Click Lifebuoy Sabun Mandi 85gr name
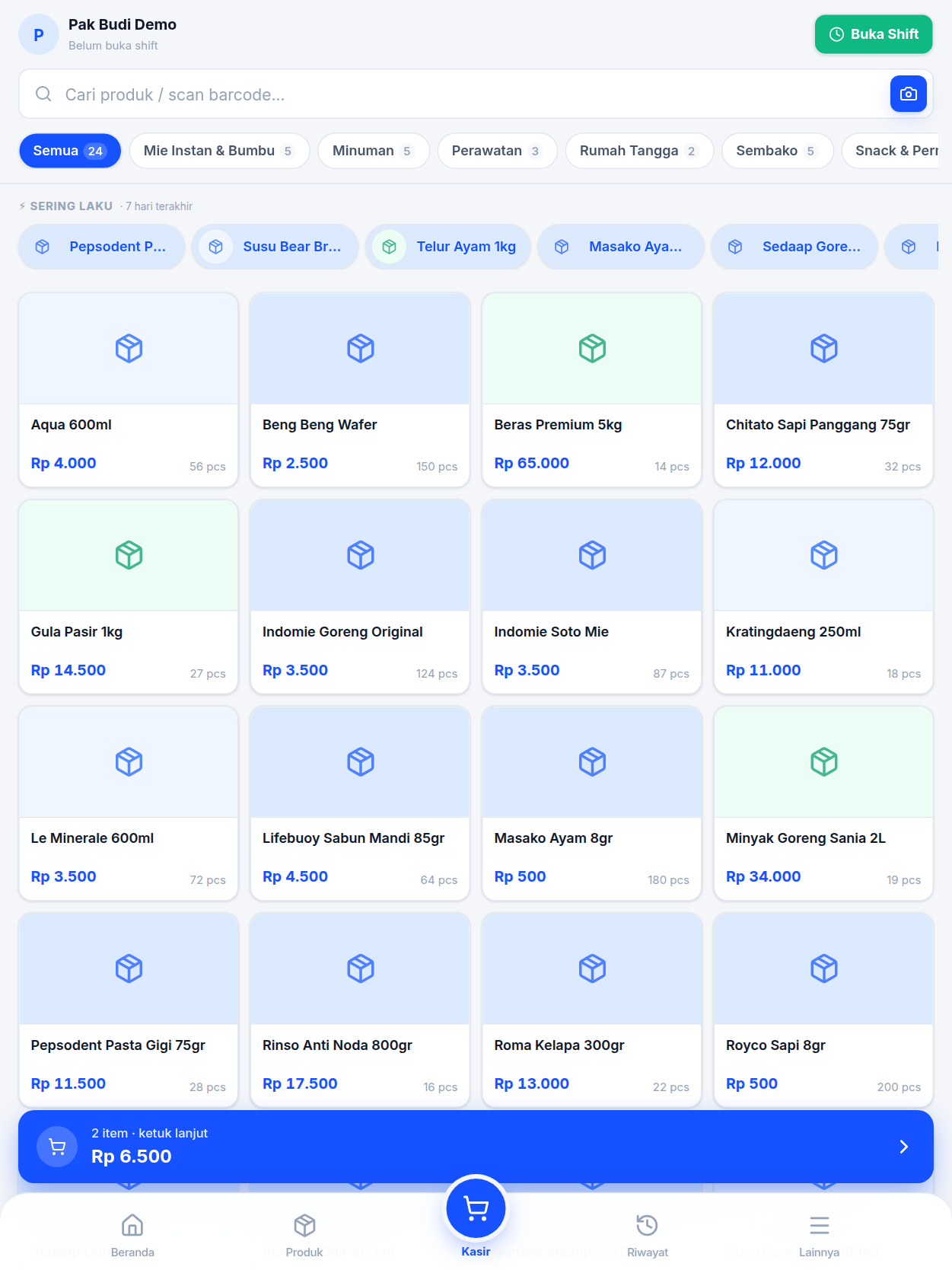This screenshot has width=952, height=1270. [x=354, y=838]
